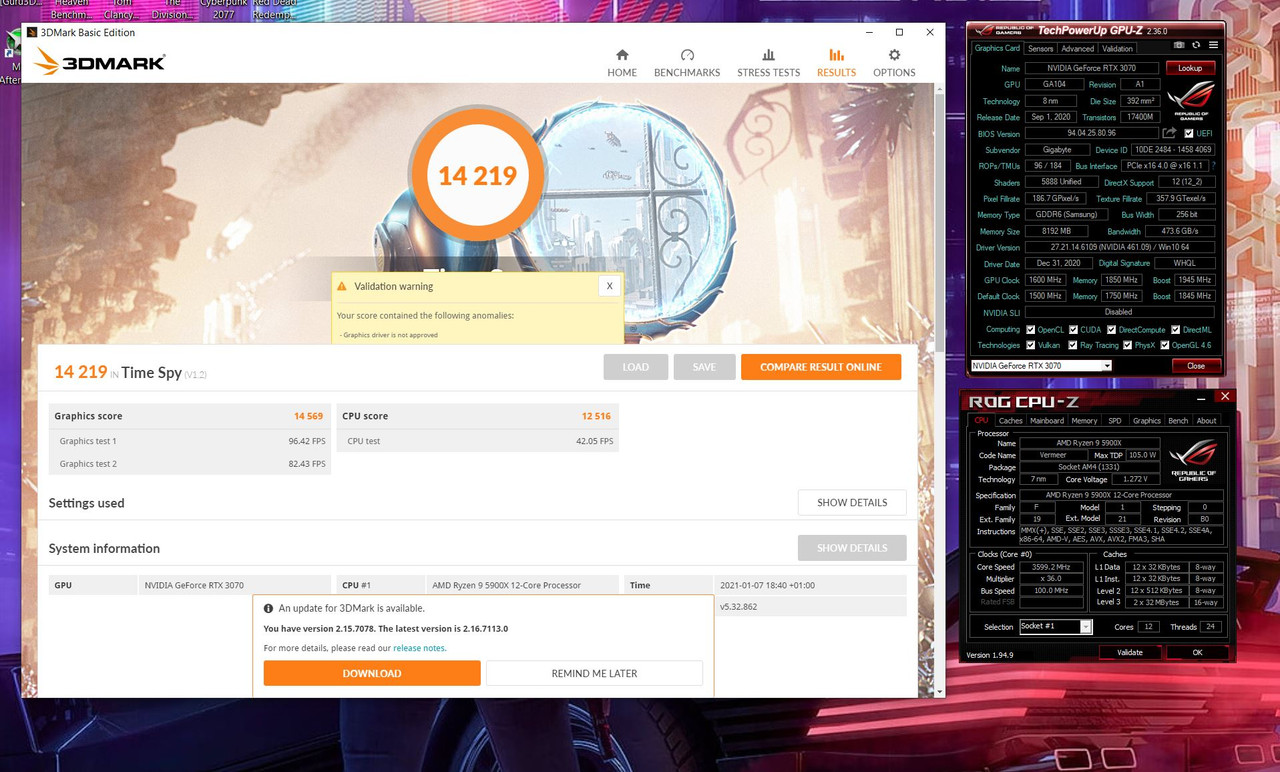Click the 14 219 score circle

[477, 176]
